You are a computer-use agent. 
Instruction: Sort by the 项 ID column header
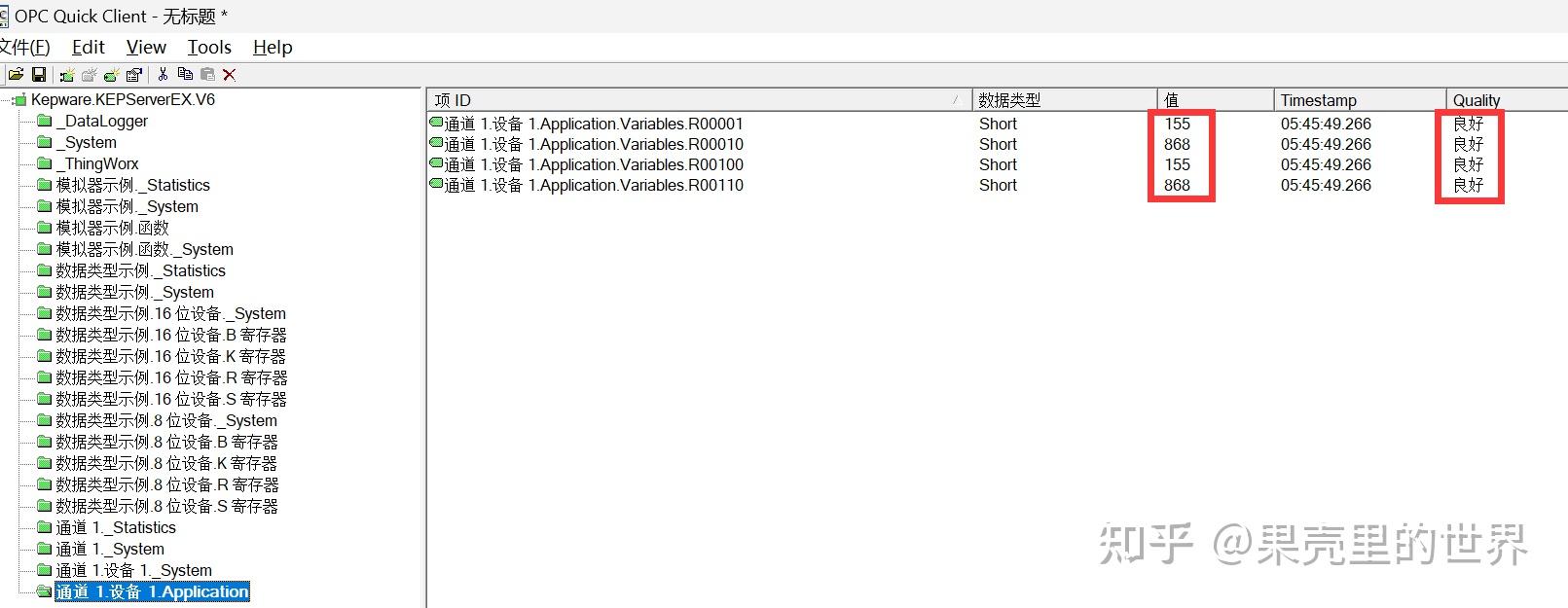[x=699, y=100]
